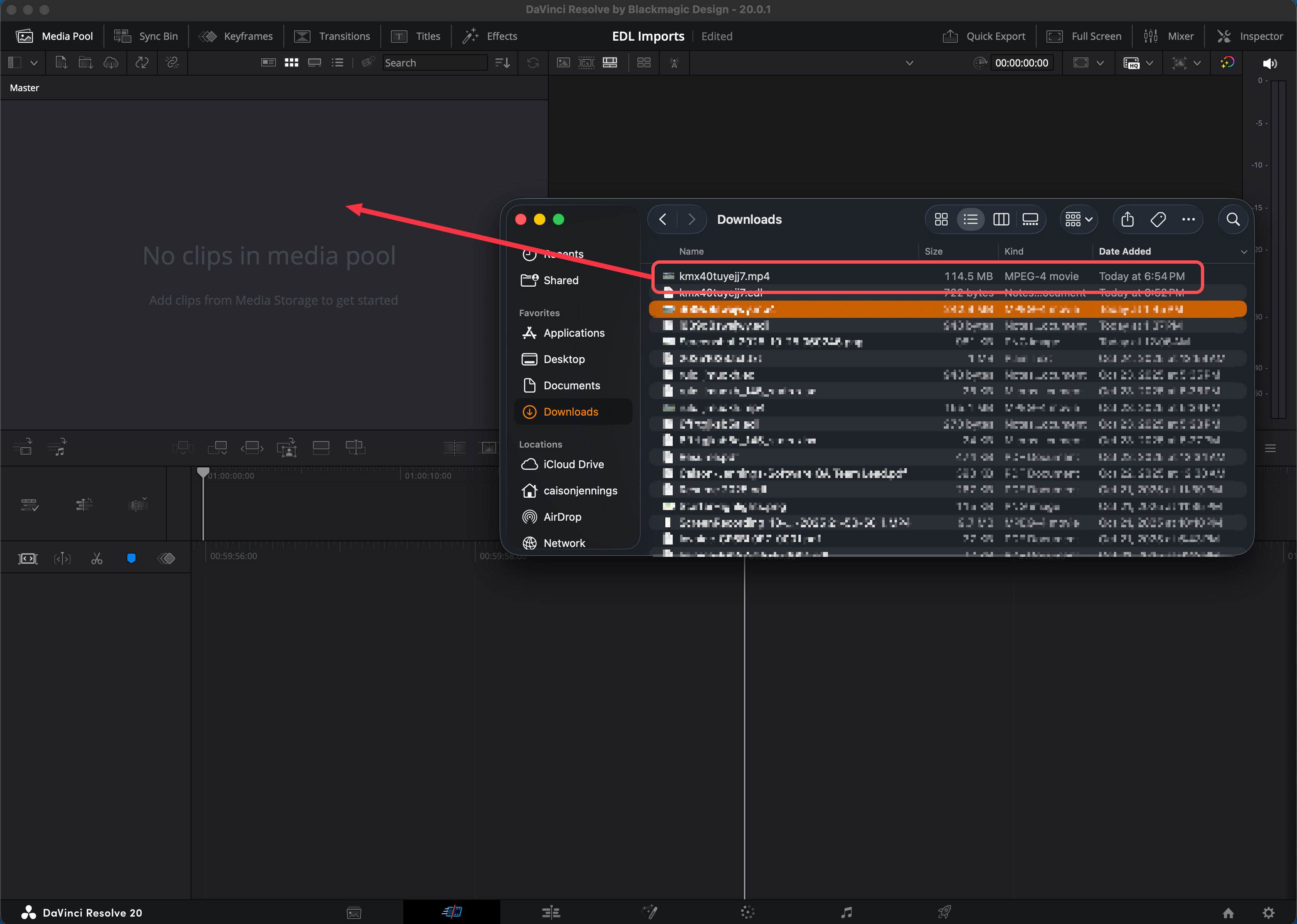This screenshot has height=924, width=1297.
Task: Switch media pool to filmstrip view
Action: [315, 62]
